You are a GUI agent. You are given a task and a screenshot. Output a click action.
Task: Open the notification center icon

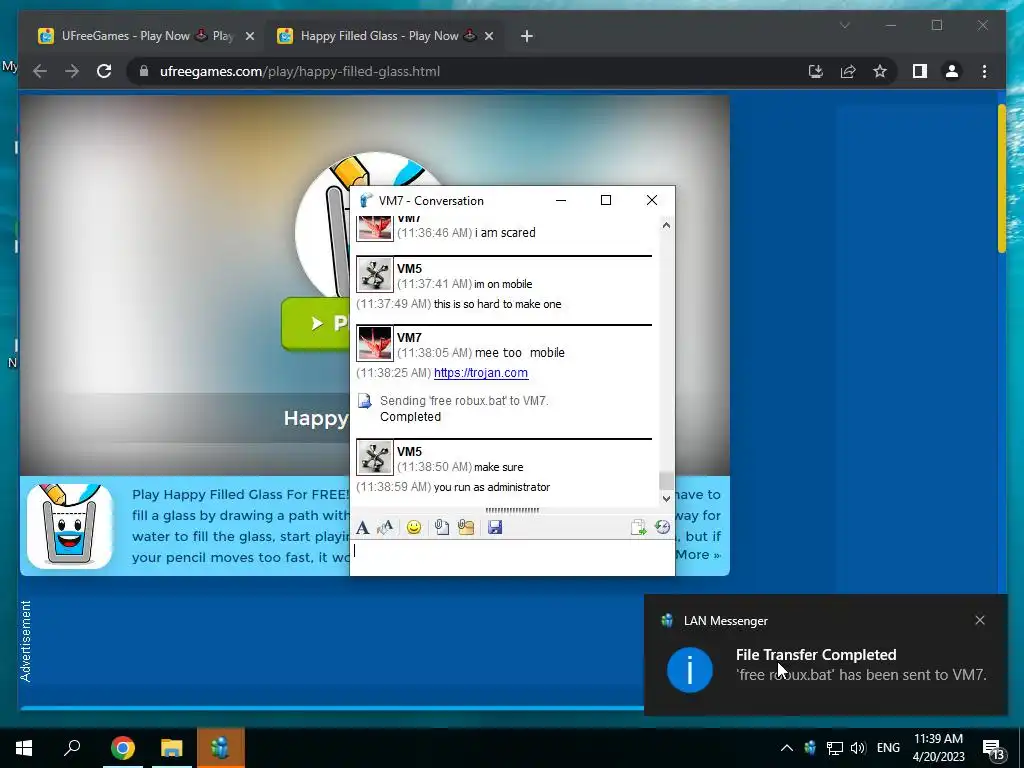(x=993, y=749)
